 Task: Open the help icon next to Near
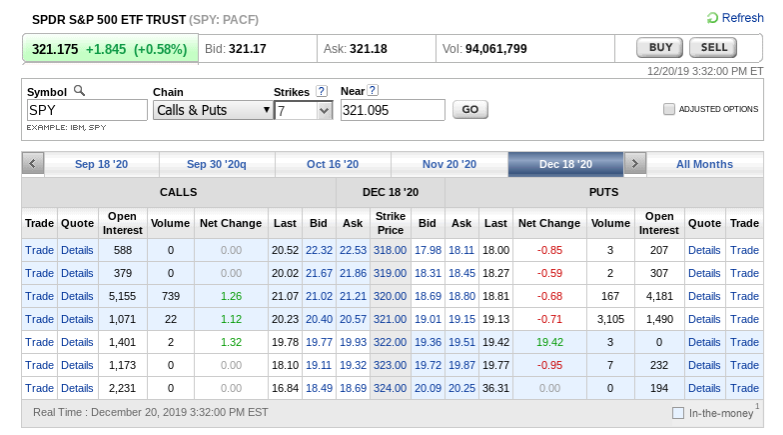pos(373,91)
